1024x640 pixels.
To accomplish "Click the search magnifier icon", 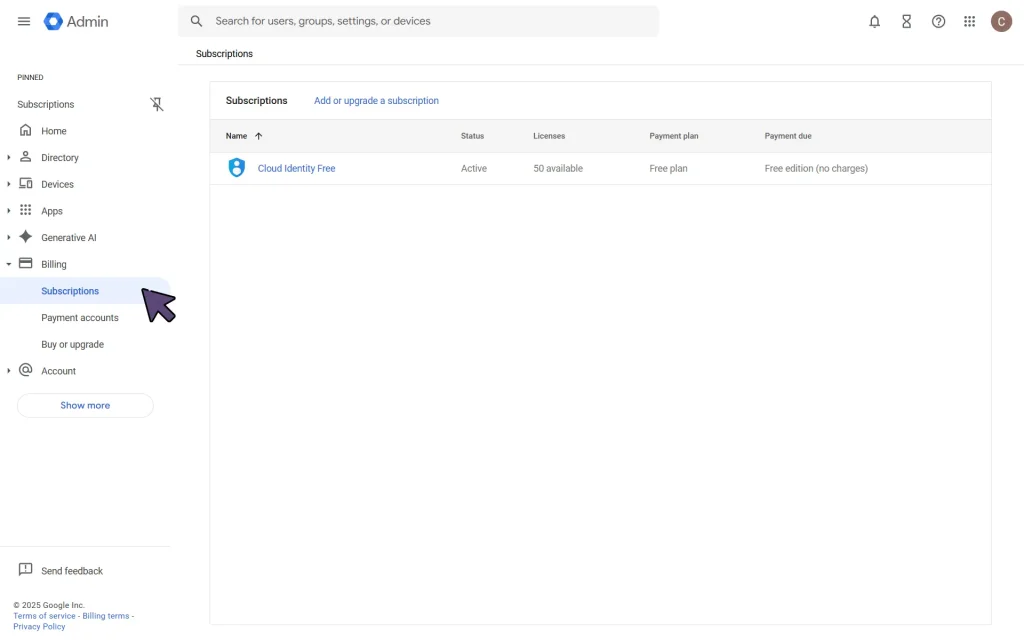I will coord(196,21).
